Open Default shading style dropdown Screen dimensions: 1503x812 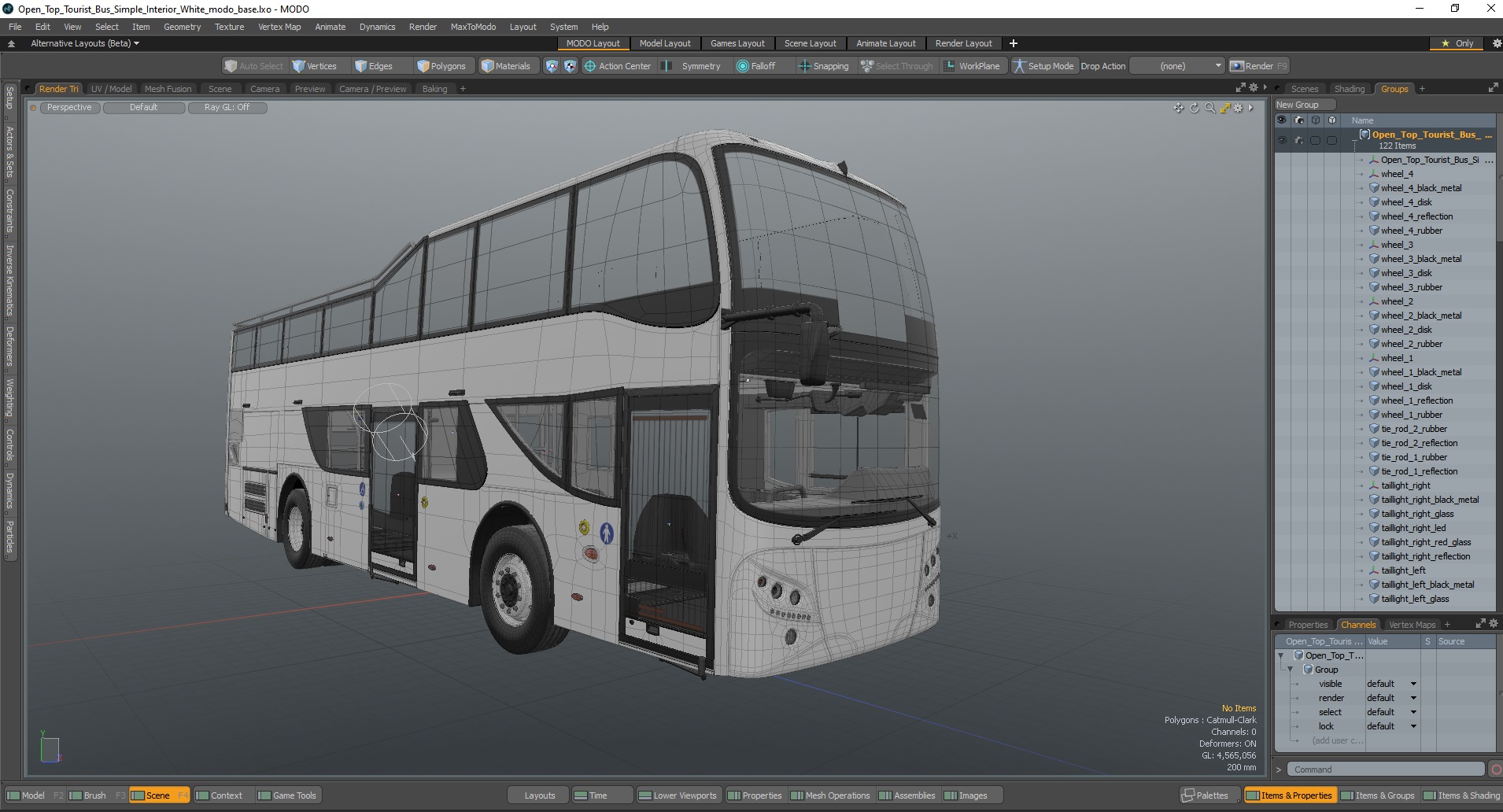click(x=144, y=108)
